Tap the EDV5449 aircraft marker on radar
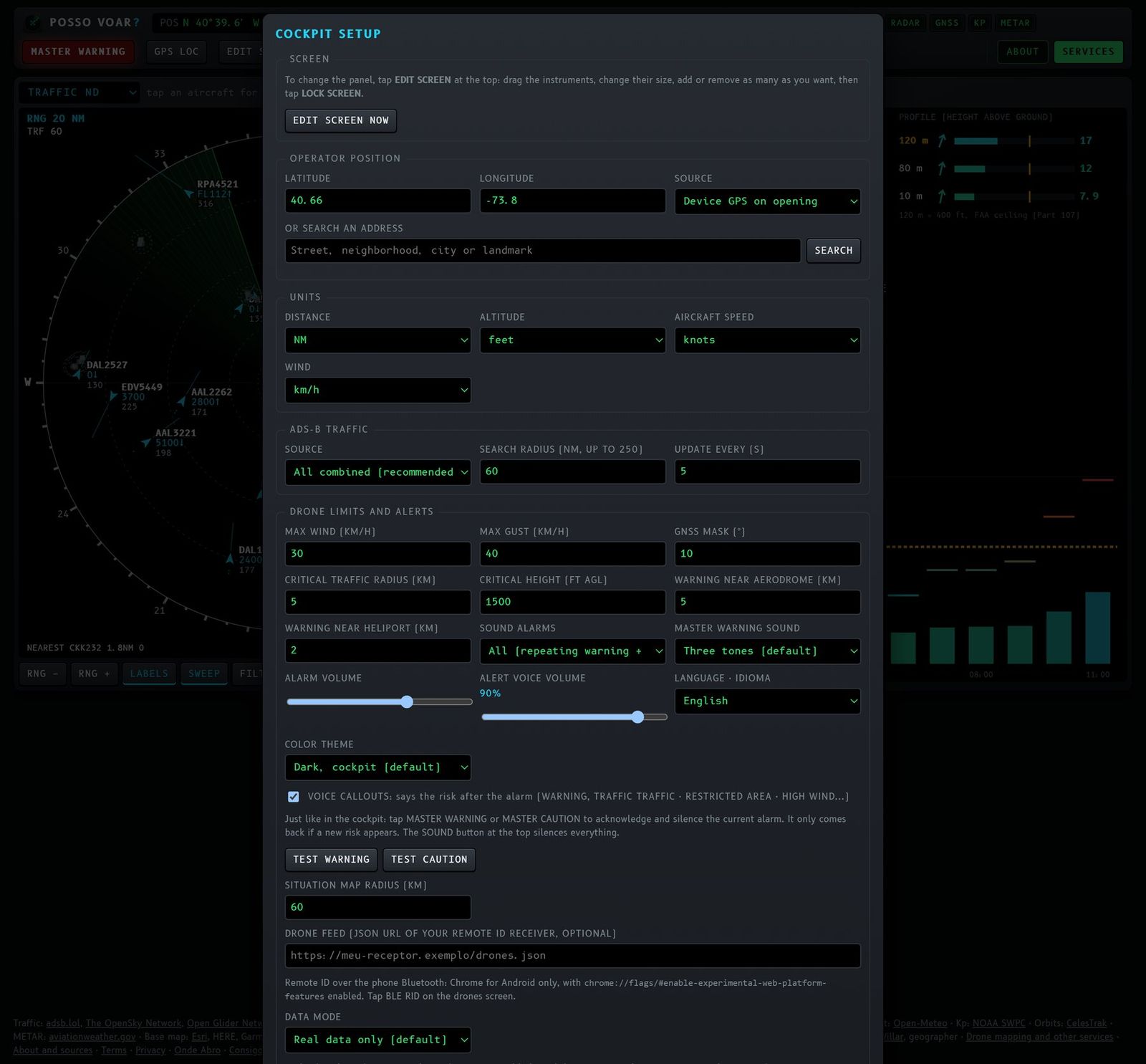Screen dimensions: 1146x1064 click(112, 396)
